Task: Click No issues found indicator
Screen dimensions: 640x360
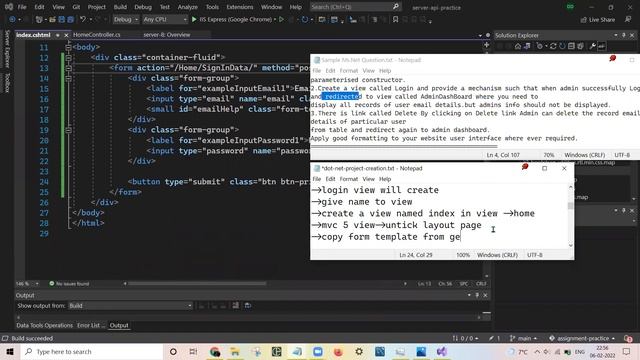Action: pyautogui.click(x=69, y=284)
